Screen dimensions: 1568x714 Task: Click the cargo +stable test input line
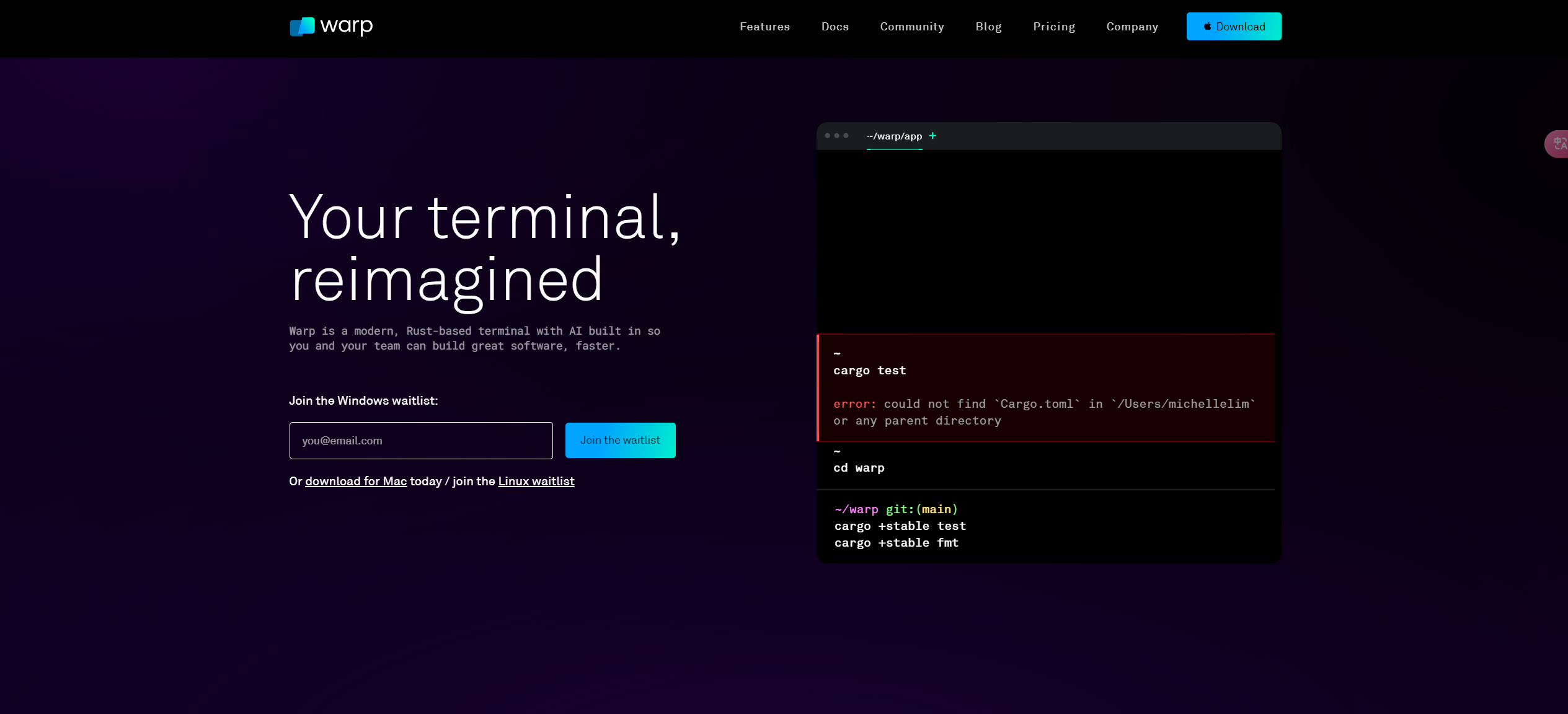pyautogui.click(x=900, y=526)
